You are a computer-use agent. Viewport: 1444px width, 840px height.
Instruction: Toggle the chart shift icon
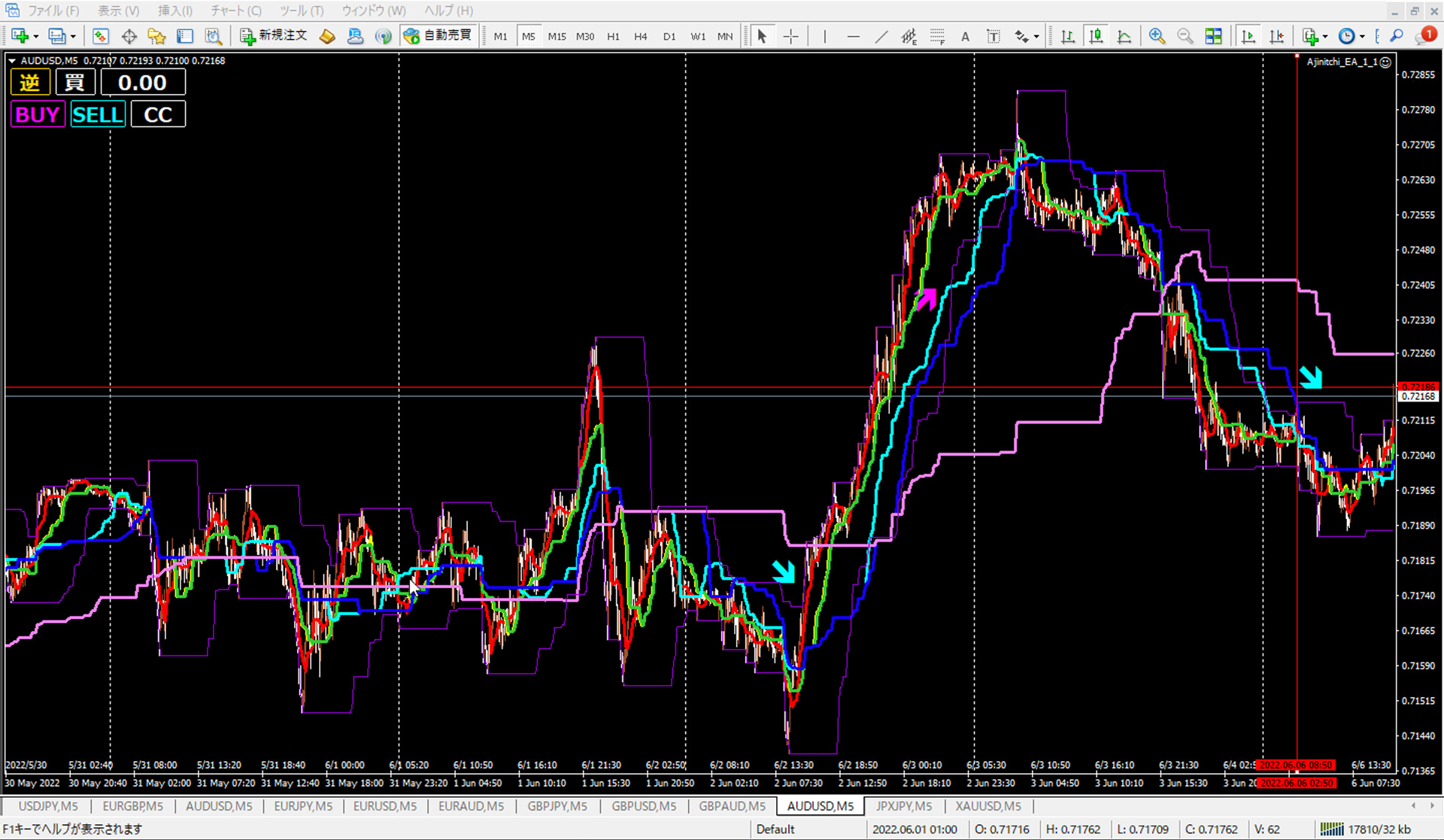1276,36
